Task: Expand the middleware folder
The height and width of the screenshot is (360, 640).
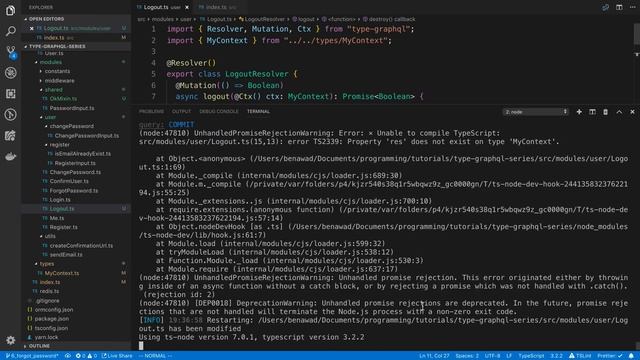Action: 60,80
